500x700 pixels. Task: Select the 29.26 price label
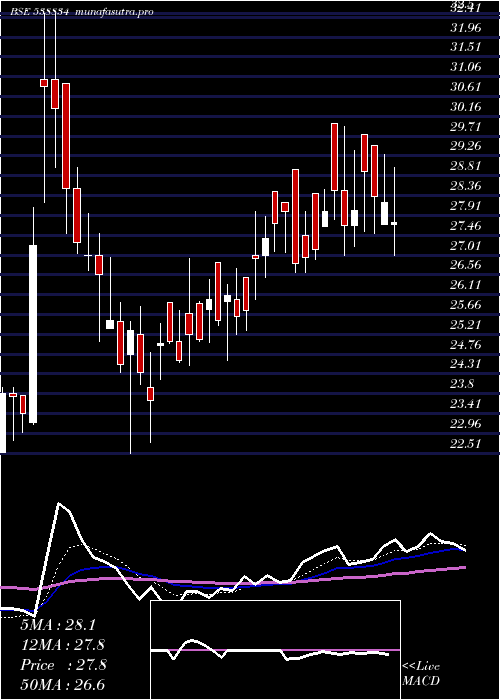(x=466, y=146)
